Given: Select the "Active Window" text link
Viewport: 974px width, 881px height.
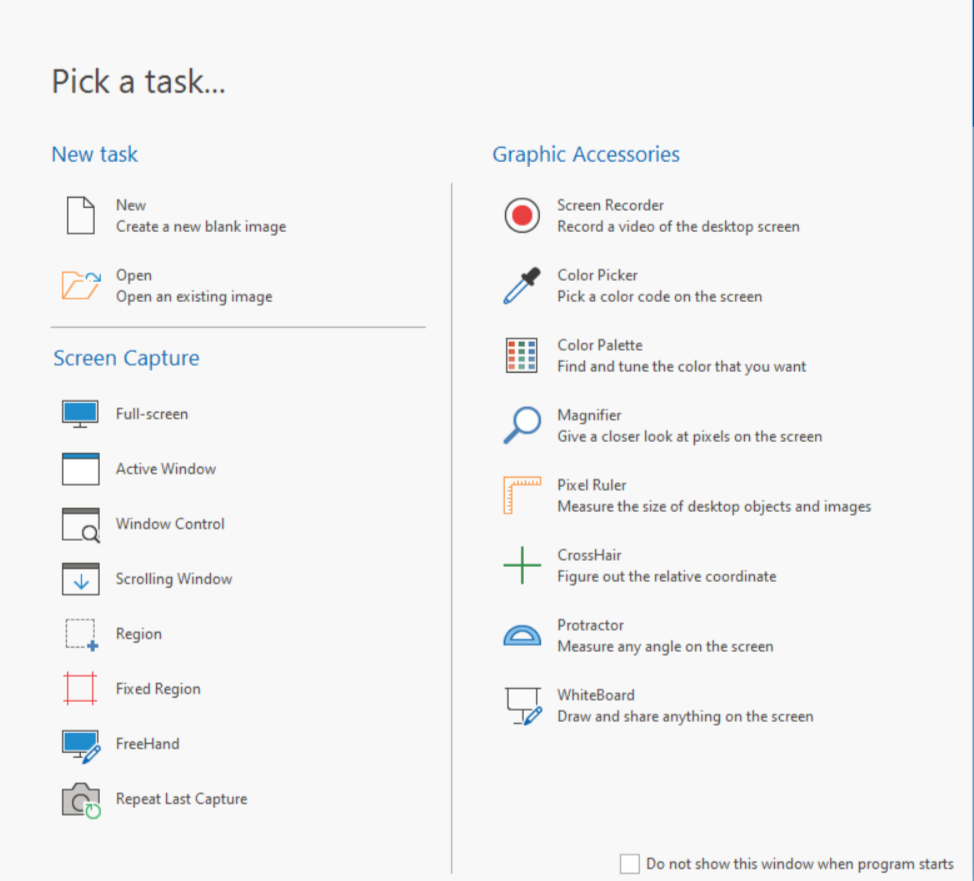Looking at the screenshot, I should pos(166,469).
